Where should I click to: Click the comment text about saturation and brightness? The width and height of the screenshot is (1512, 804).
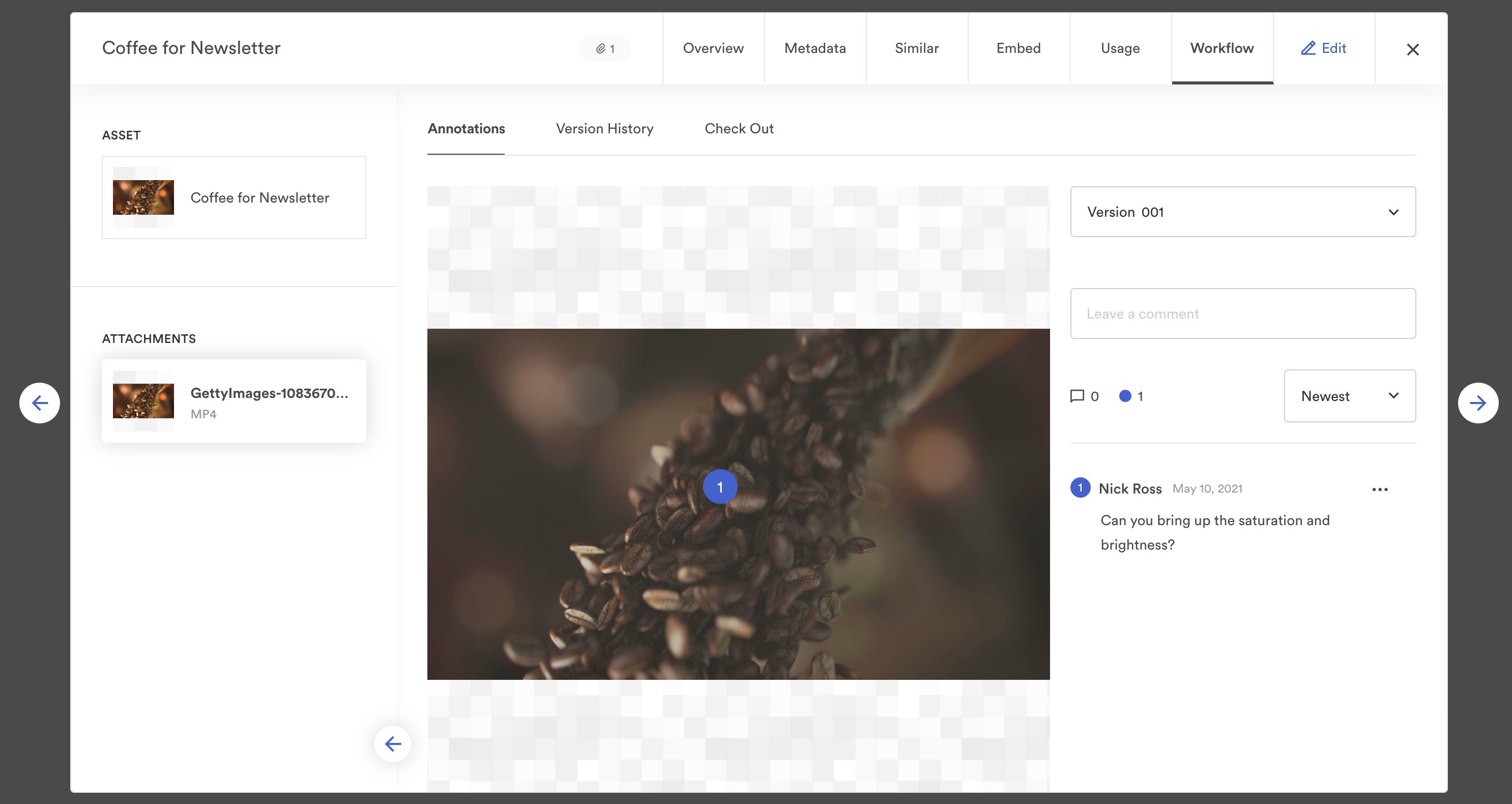coord(1215,532)
